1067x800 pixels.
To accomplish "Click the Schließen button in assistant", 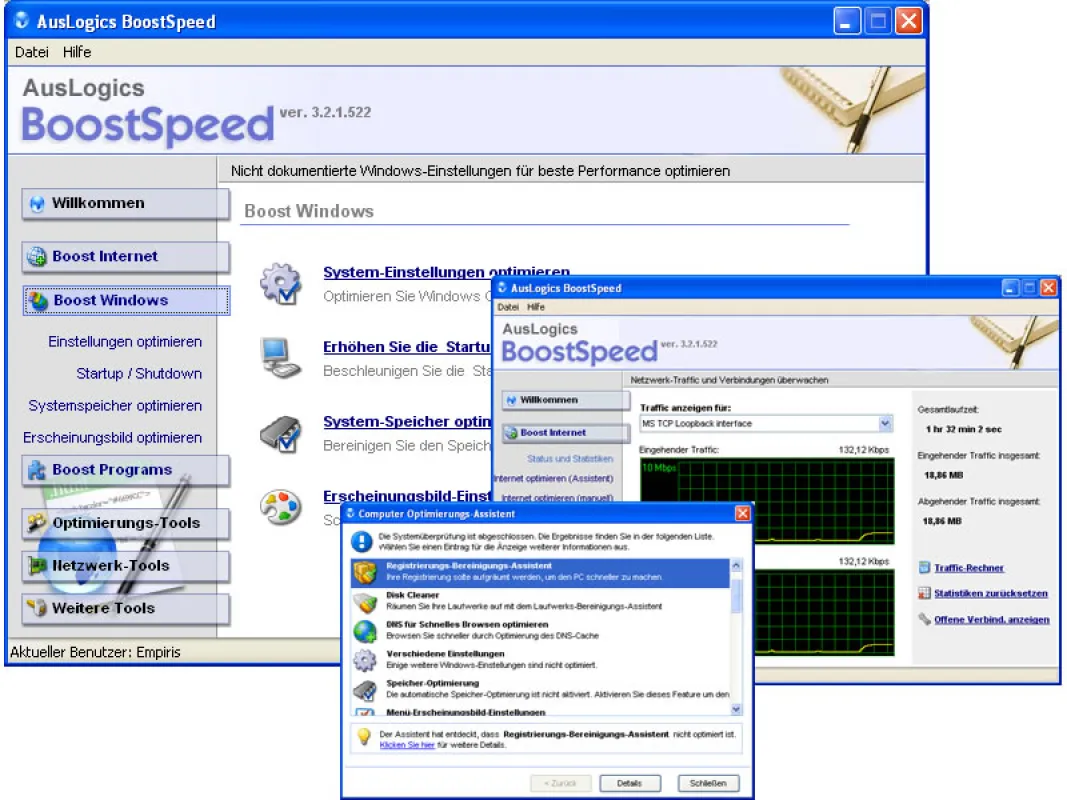I will (x=708, y=784).
